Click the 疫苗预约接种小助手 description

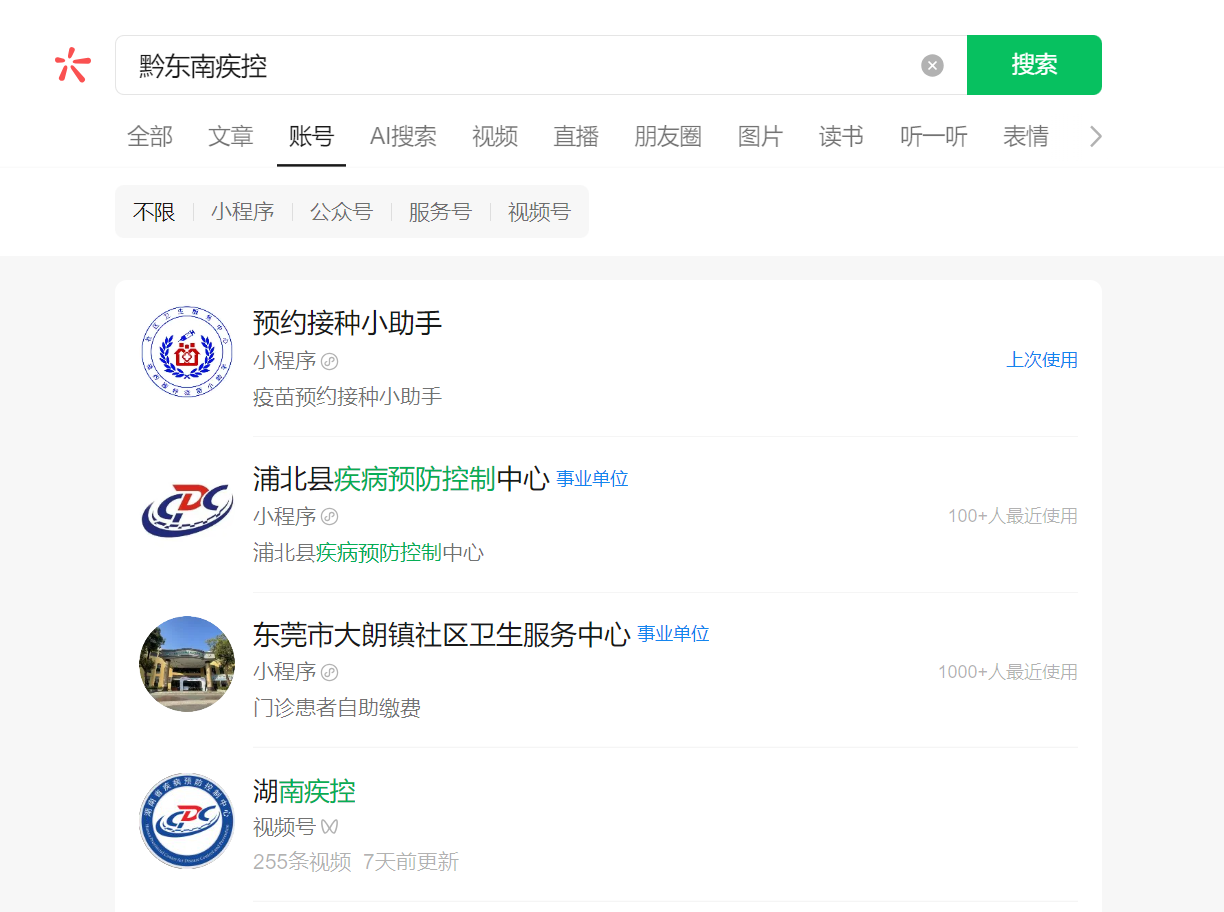(x=347, y=397)
